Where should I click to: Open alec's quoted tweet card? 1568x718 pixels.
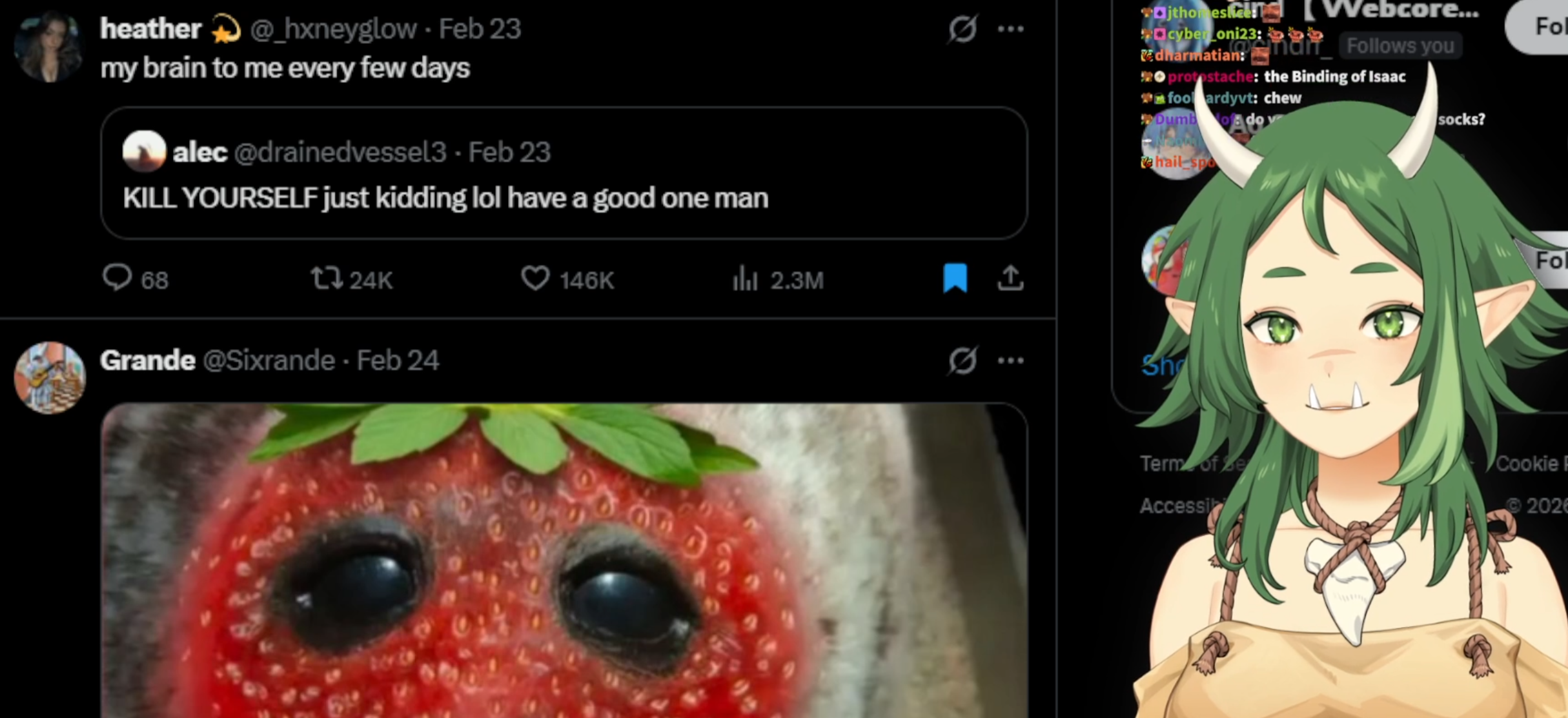(x=564, y=173)
